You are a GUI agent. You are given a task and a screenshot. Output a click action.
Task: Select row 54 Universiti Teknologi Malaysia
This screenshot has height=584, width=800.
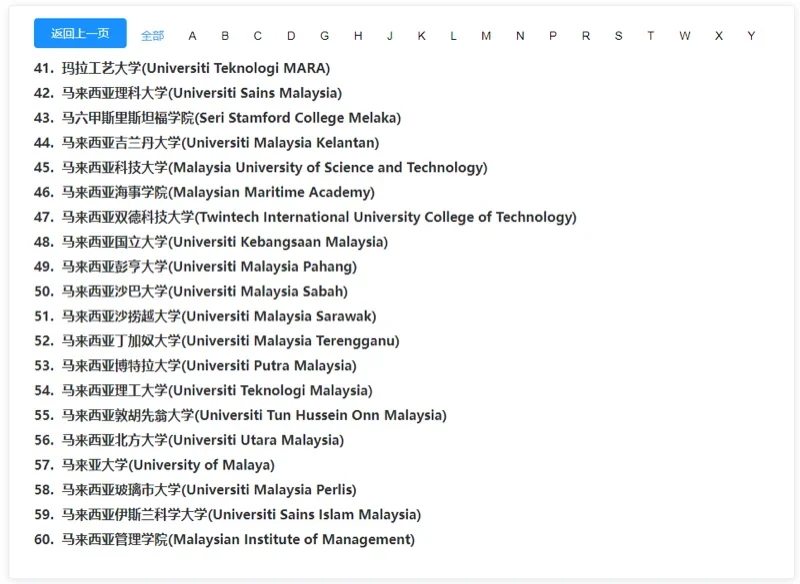point(204,390)
